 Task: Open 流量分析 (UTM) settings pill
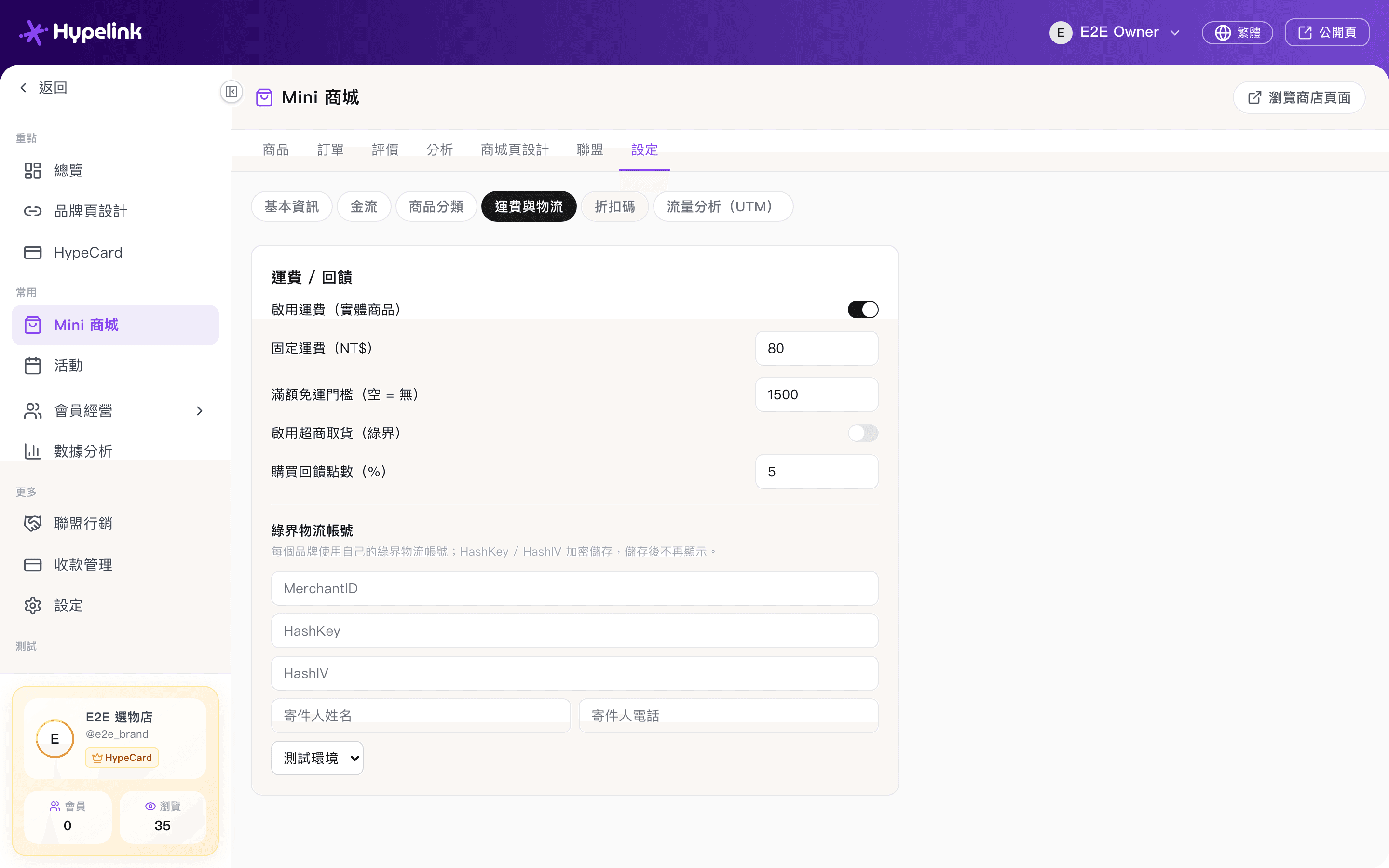(x=723, y=207)
